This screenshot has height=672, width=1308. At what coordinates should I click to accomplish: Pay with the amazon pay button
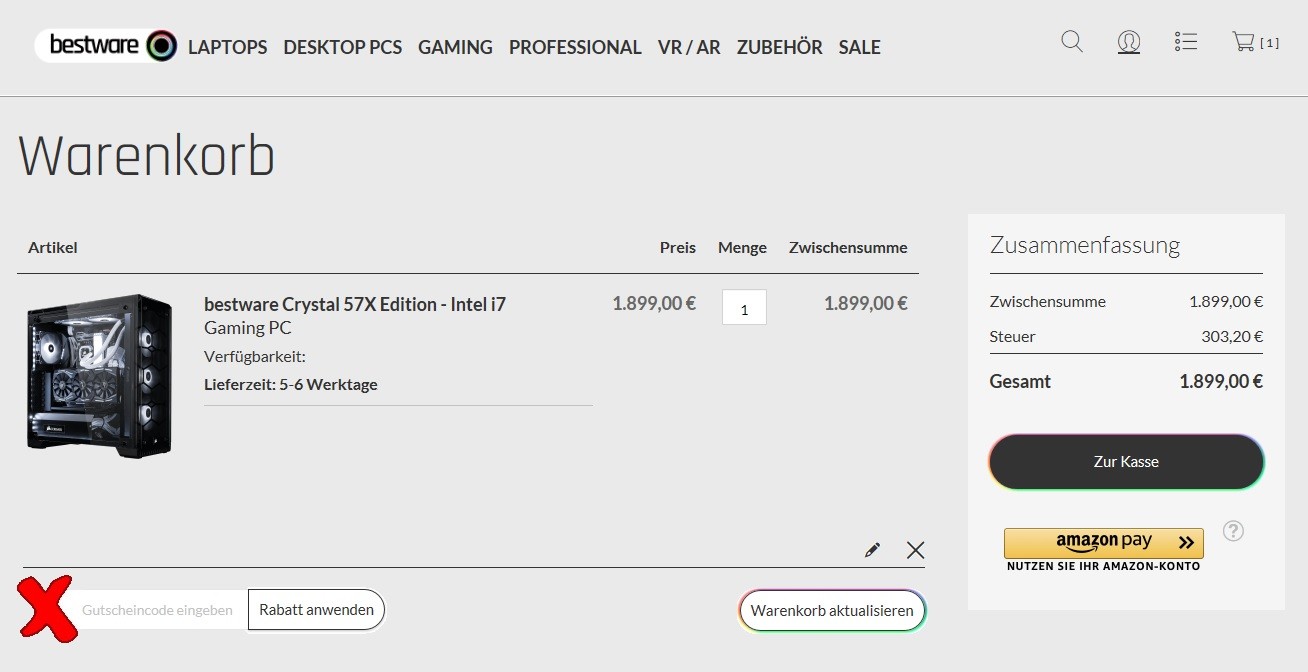coord(1104,543)
